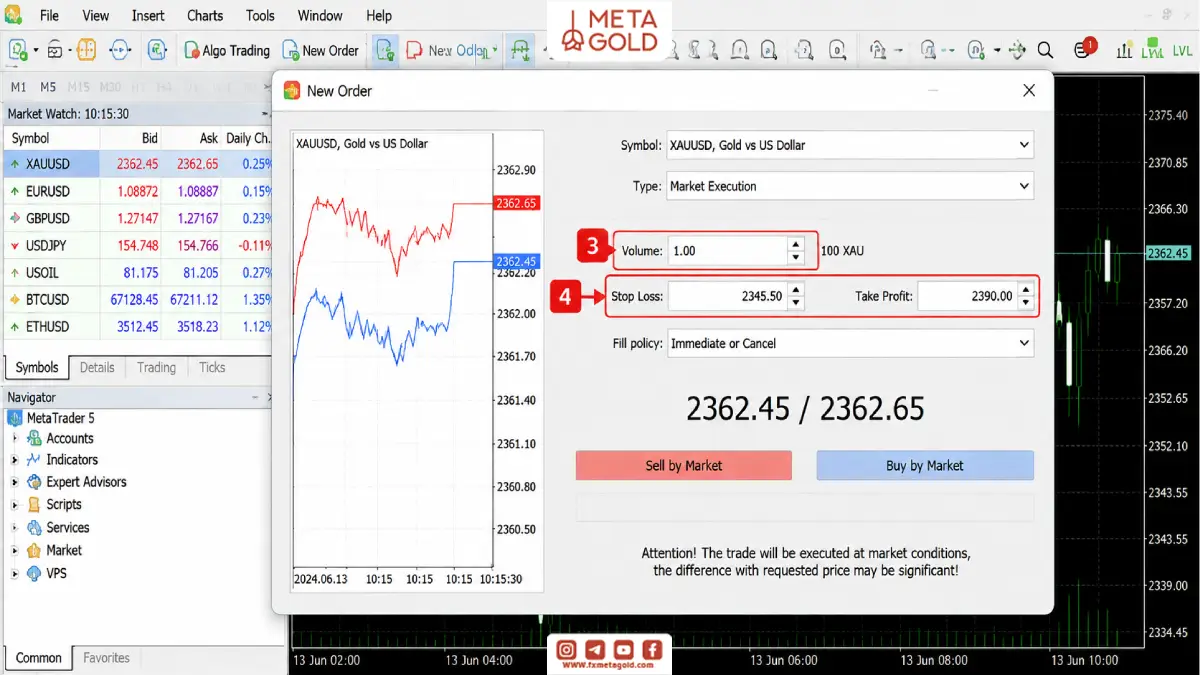Image resolution: width=1200 pixels, height=675 pixels.
Task: Increase Take Profit with up arrow
Action: 1025,290
